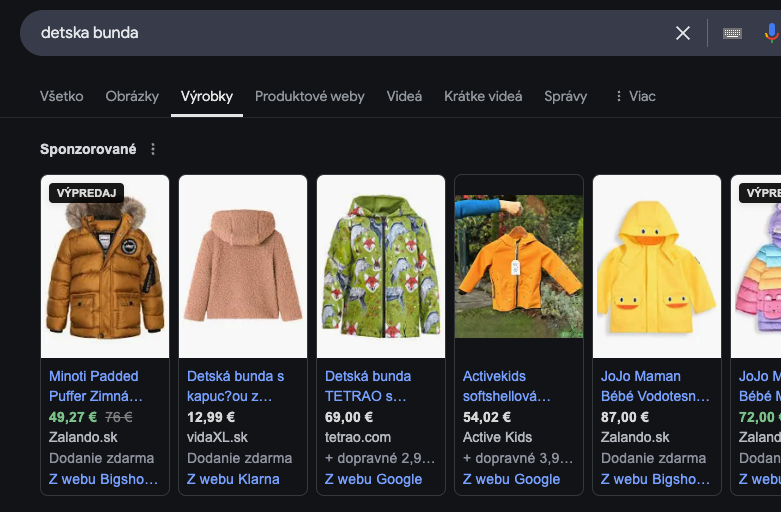781x512 pixels.
Task: Switch to the Obrázky tab
Action: (132, 96)
